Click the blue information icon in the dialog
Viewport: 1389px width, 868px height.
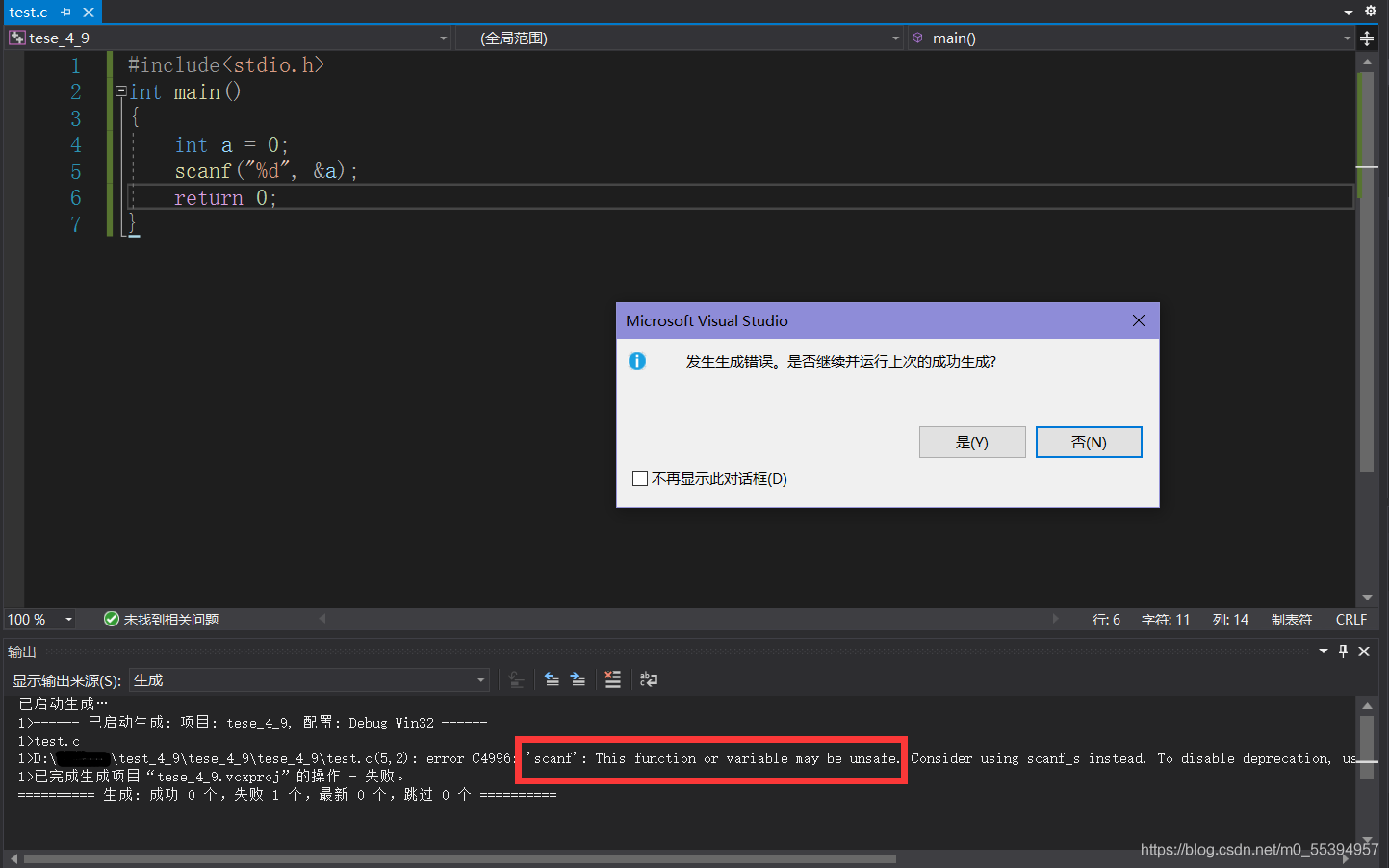tap(637, 361)
